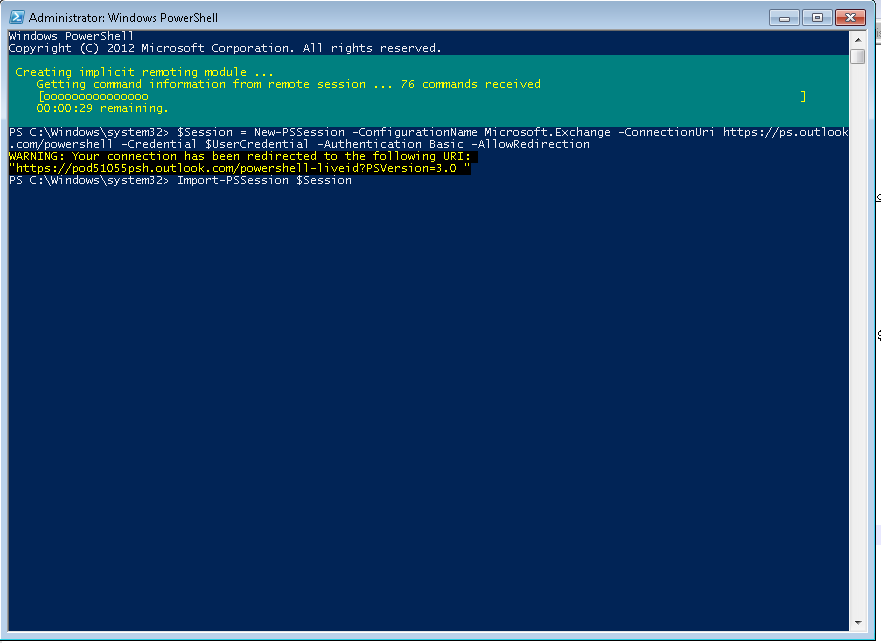
Task: Click the remoting module progress bar
Action: 420,96
